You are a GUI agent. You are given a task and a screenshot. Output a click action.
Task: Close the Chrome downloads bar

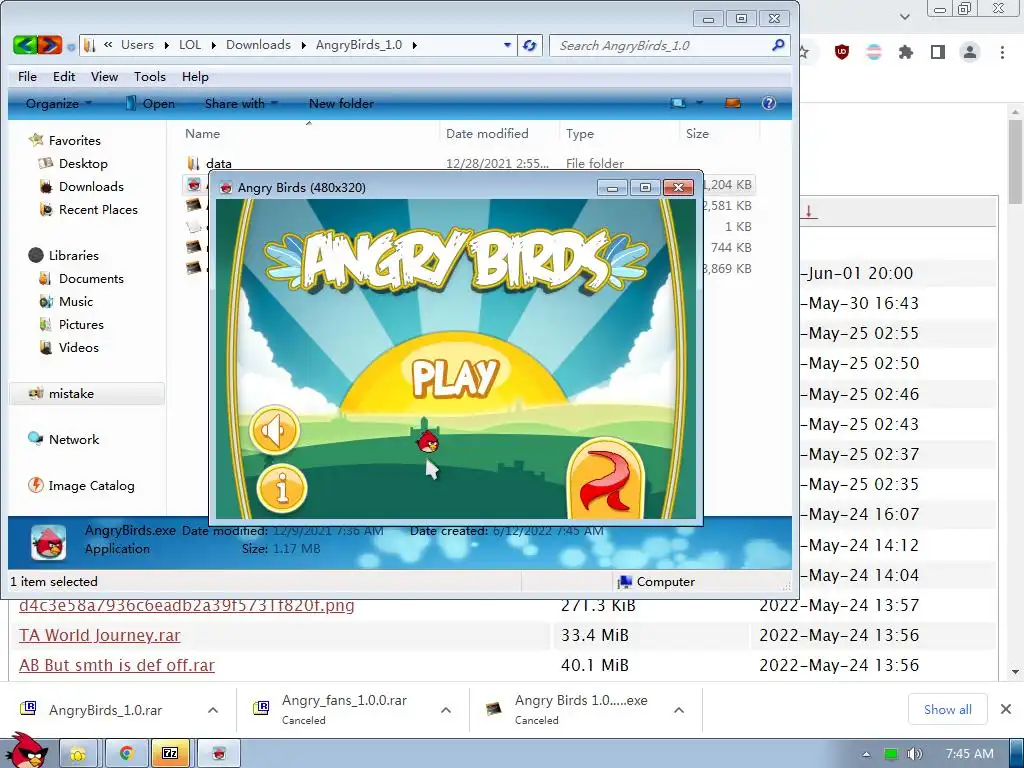(x=1006, y=709)
